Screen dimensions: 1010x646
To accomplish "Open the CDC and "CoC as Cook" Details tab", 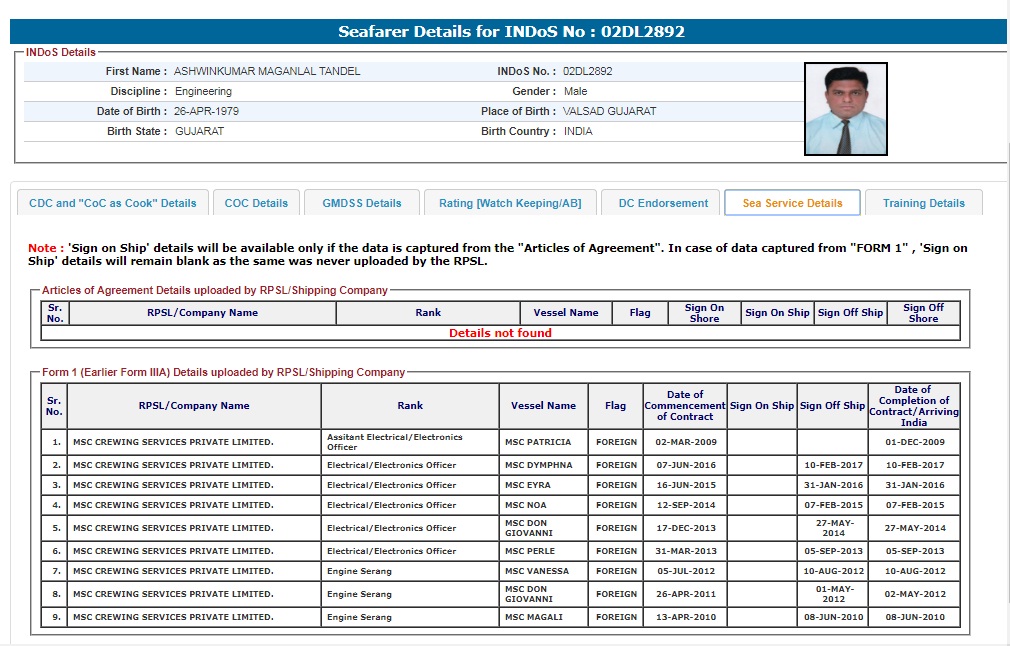I will point(113,203).
